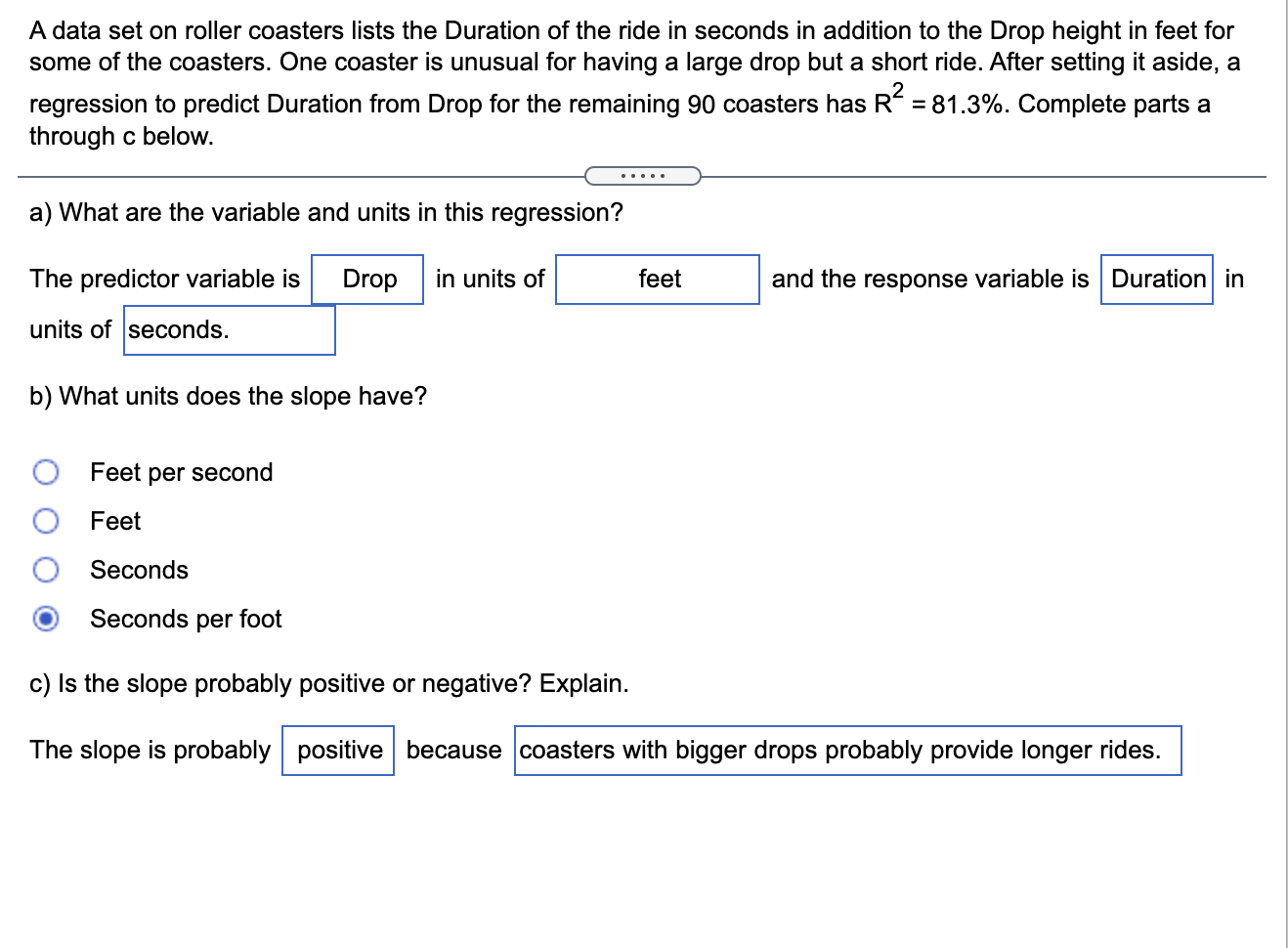
Task: Select the "Seconds per foot" option
Action: (x=46, y=619)
